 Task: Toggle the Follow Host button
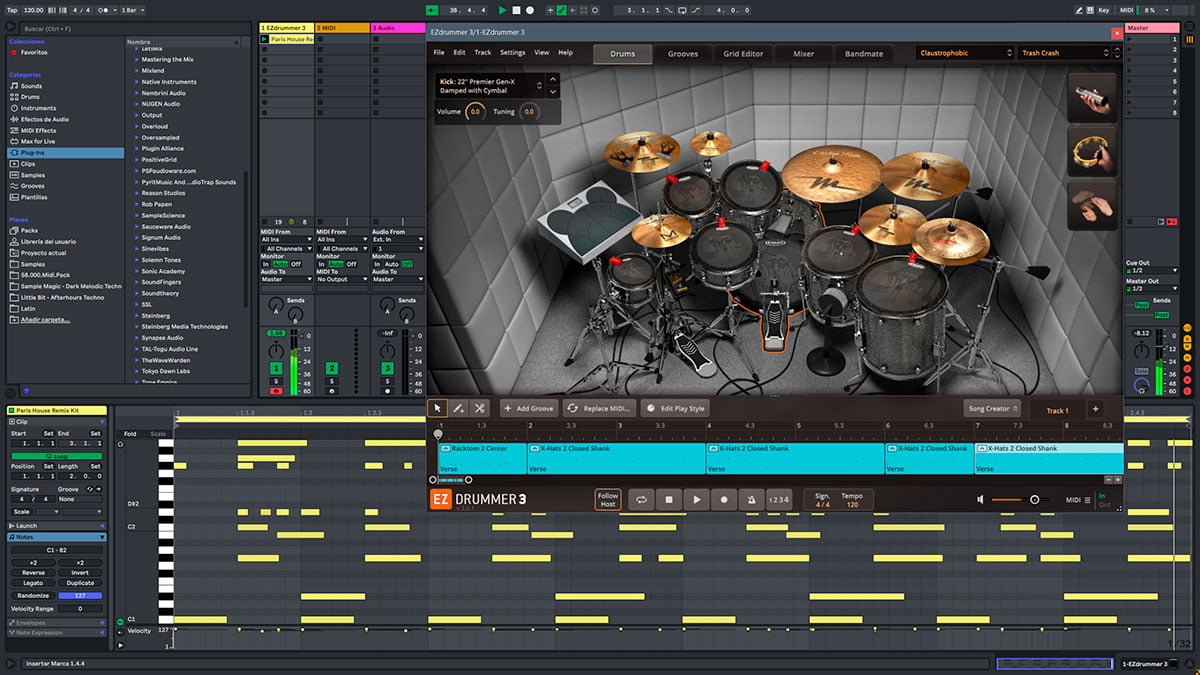click(608, 499)
